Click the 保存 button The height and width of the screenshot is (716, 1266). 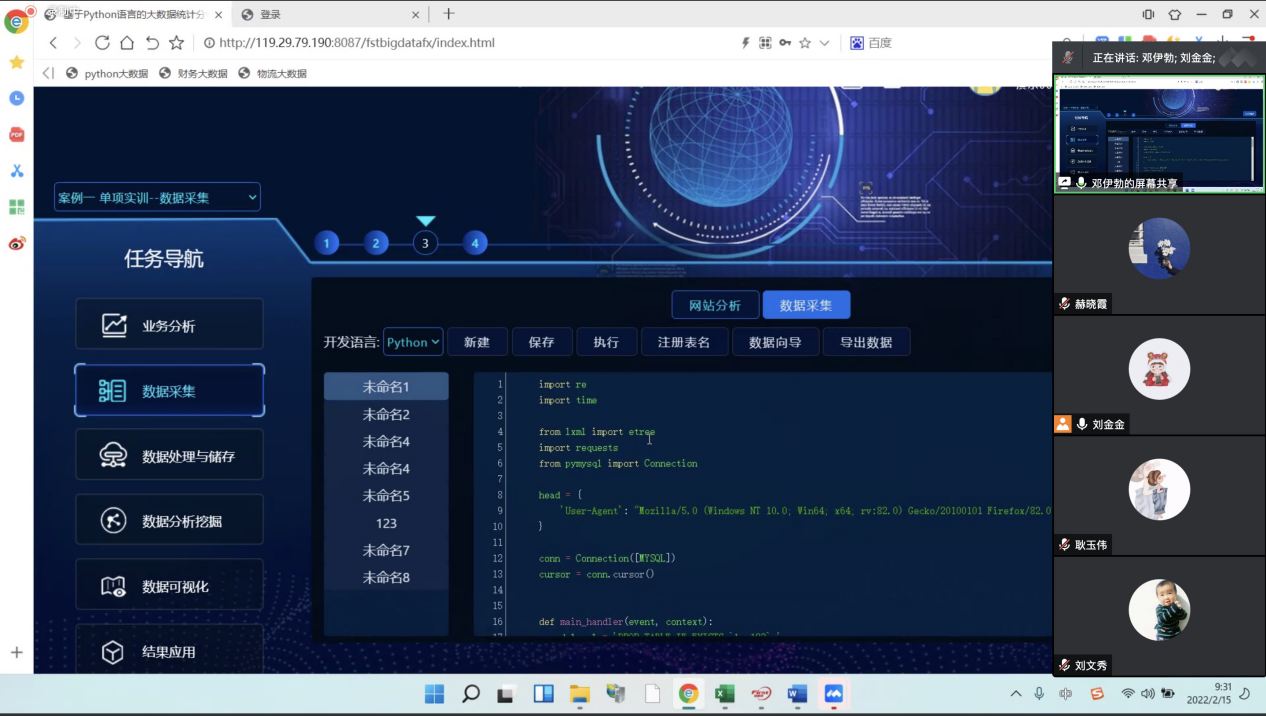click(x=541, y=342)
